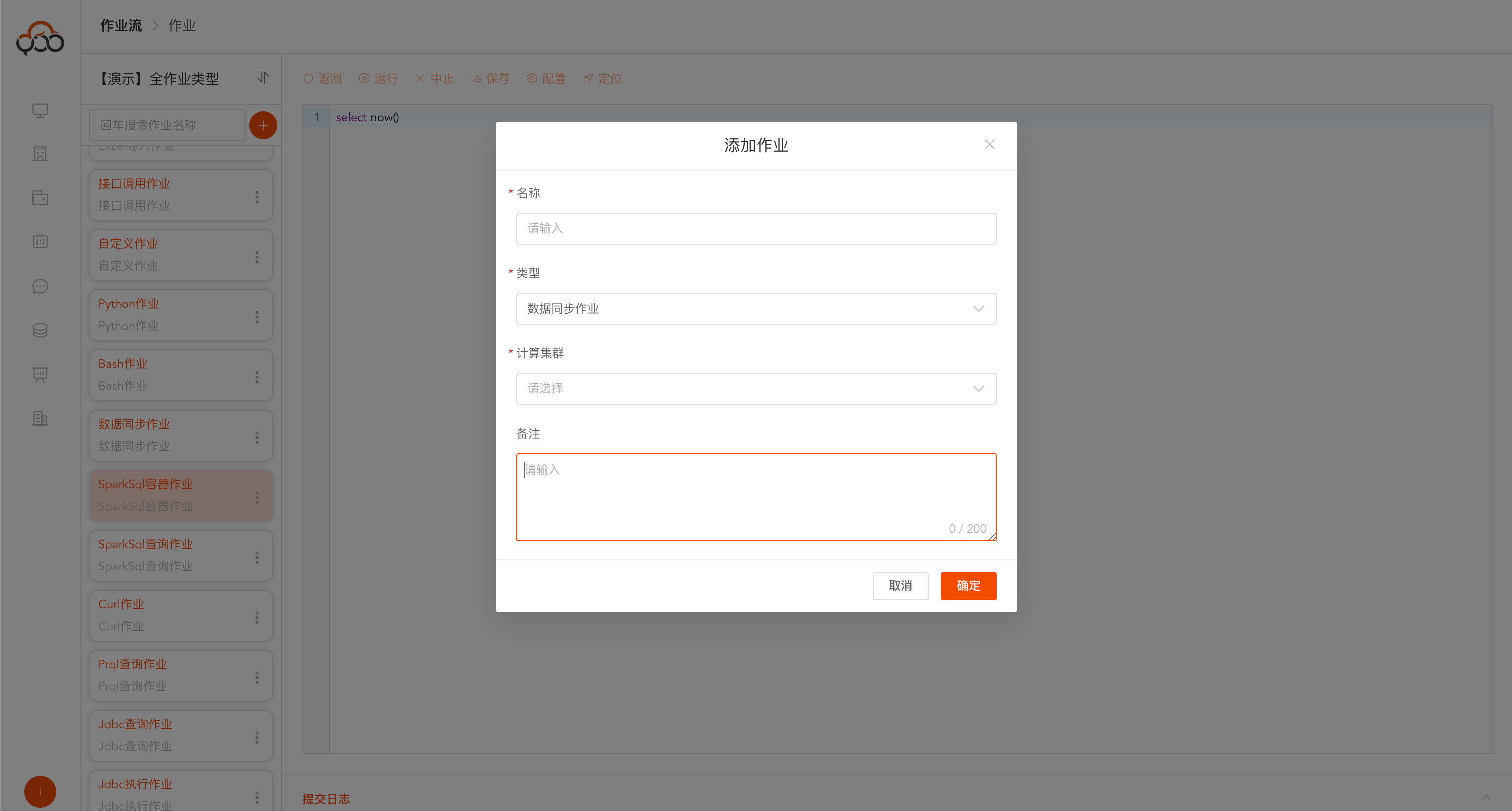The height and width of the screenshot is (811, 1512).
Task: Click the user avatar at bottom left
Action: 40,791
